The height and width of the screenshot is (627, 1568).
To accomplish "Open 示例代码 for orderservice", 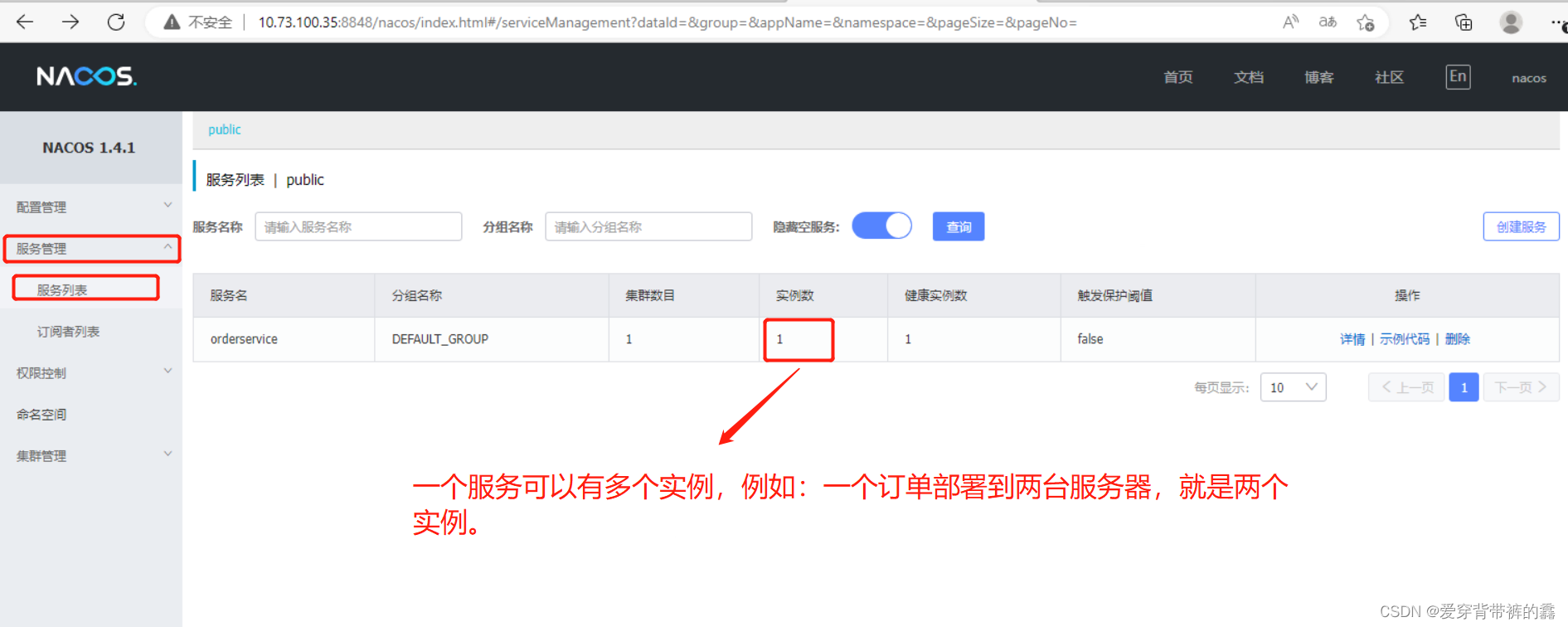I will coord(1405,338).
